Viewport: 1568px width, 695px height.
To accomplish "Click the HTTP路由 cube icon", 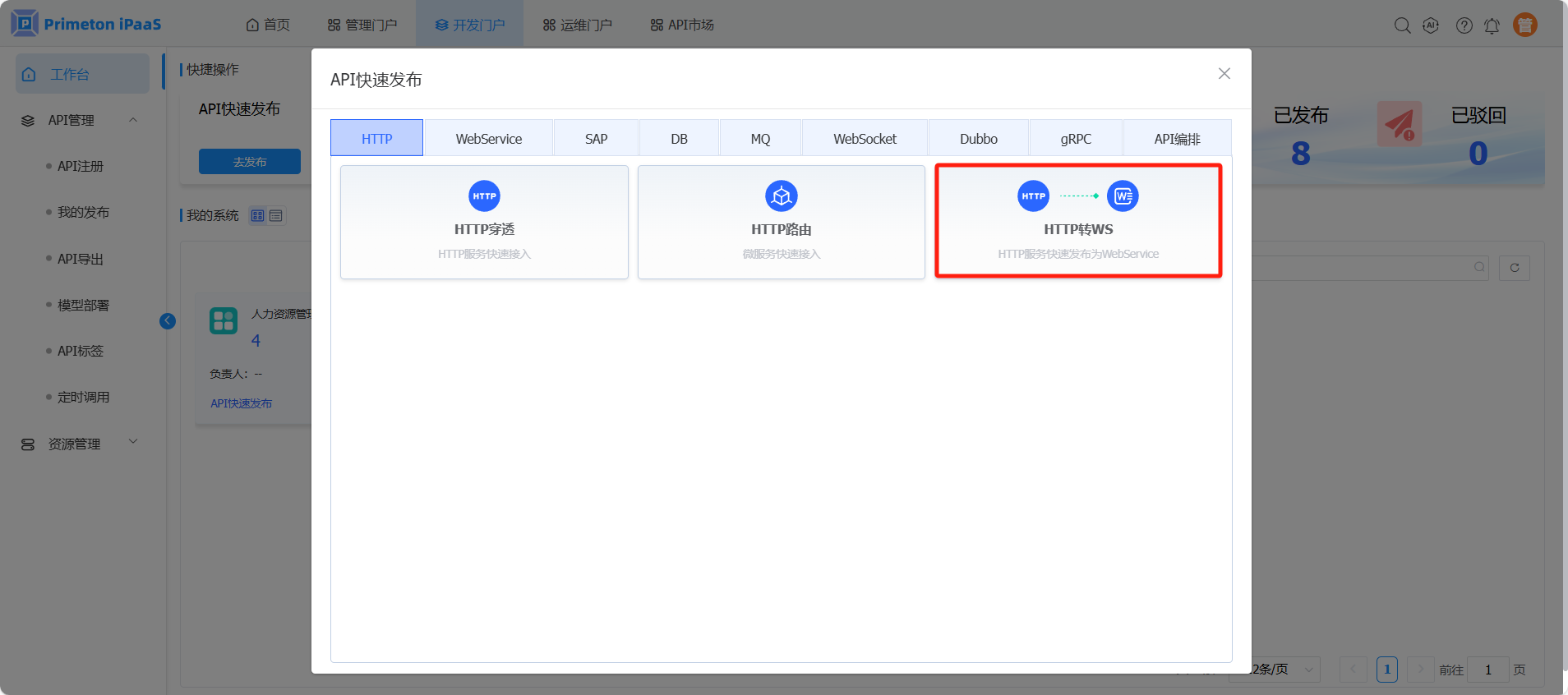I will point(781,196).
